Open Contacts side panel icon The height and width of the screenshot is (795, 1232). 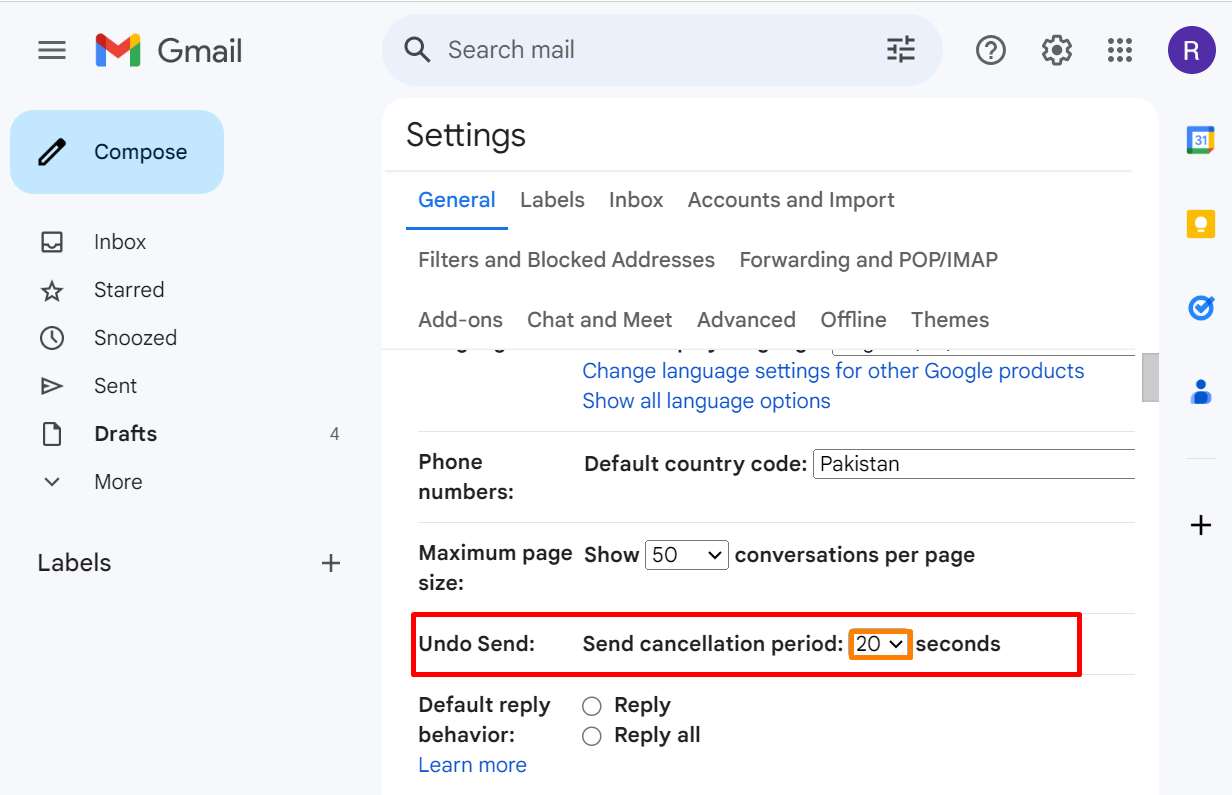[x=1200, y=391]
